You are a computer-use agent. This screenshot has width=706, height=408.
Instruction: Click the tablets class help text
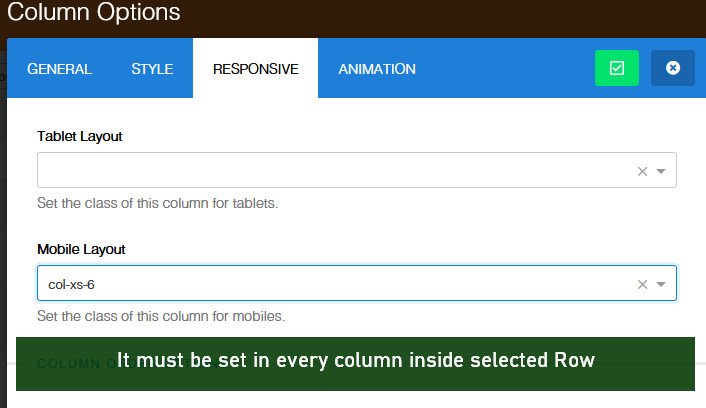(157, 203)
